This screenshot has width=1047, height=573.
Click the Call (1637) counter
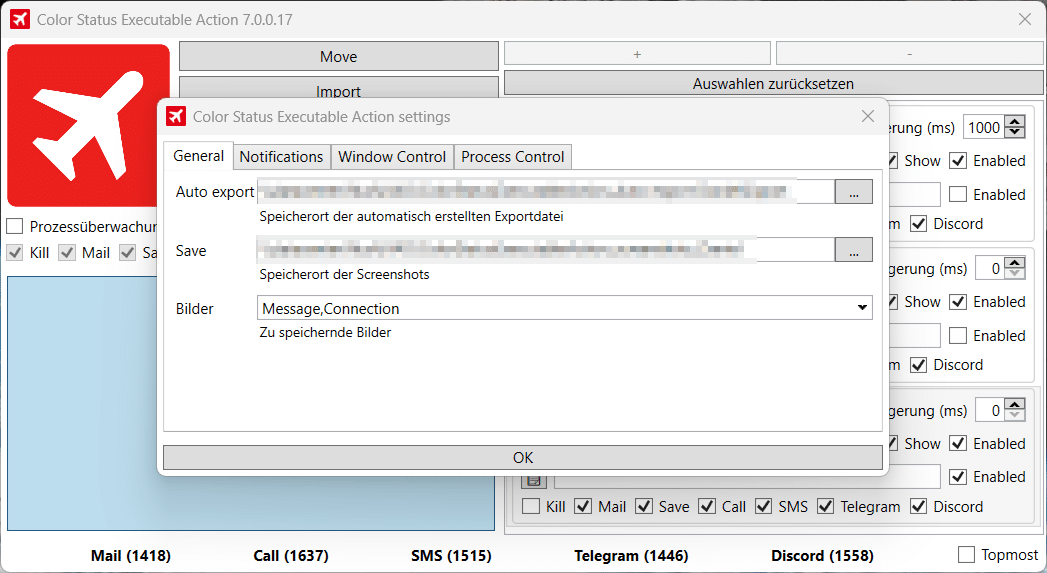[x=291, y=556]
